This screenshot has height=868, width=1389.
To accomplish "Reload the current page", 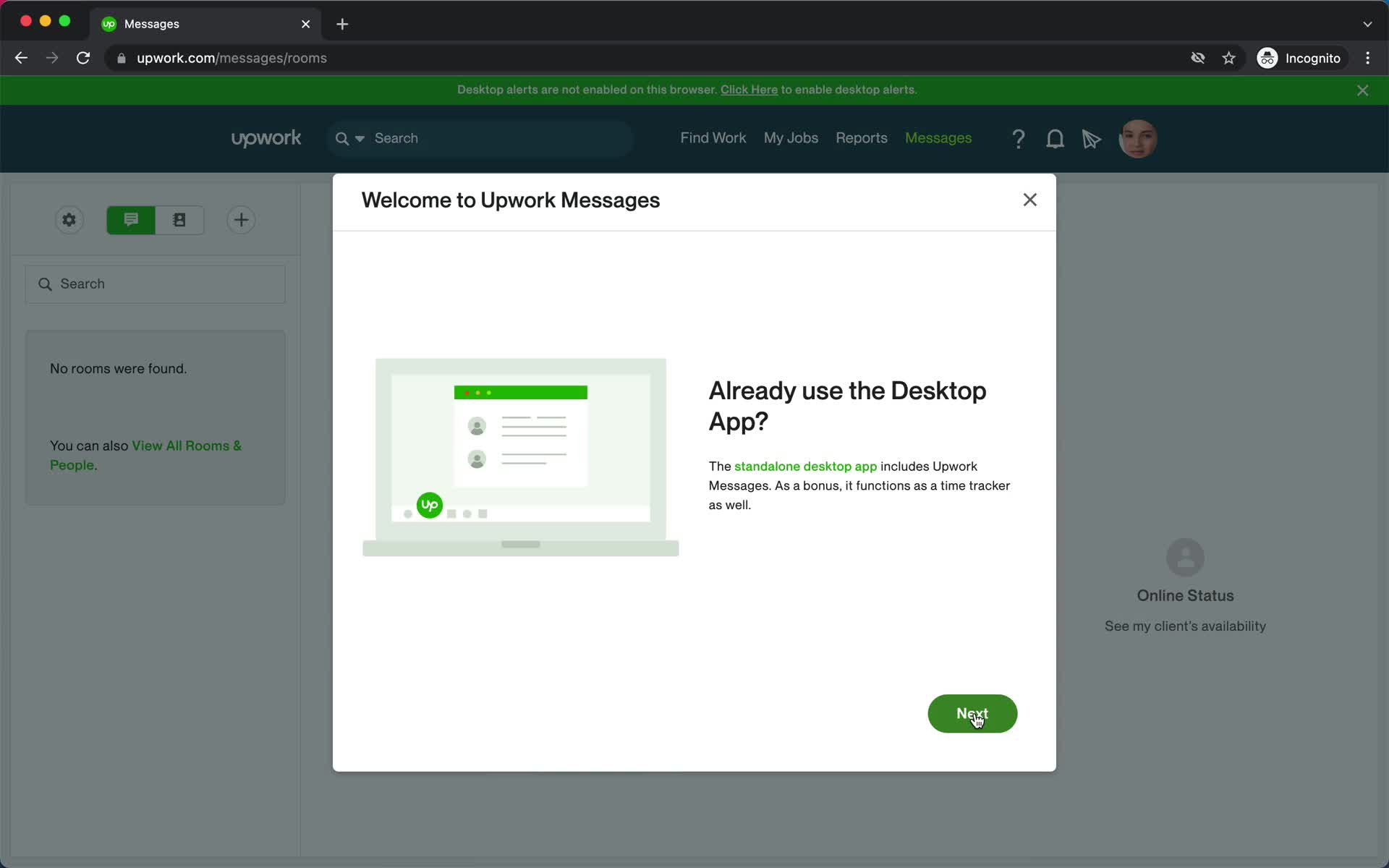I will click(83, 58).
